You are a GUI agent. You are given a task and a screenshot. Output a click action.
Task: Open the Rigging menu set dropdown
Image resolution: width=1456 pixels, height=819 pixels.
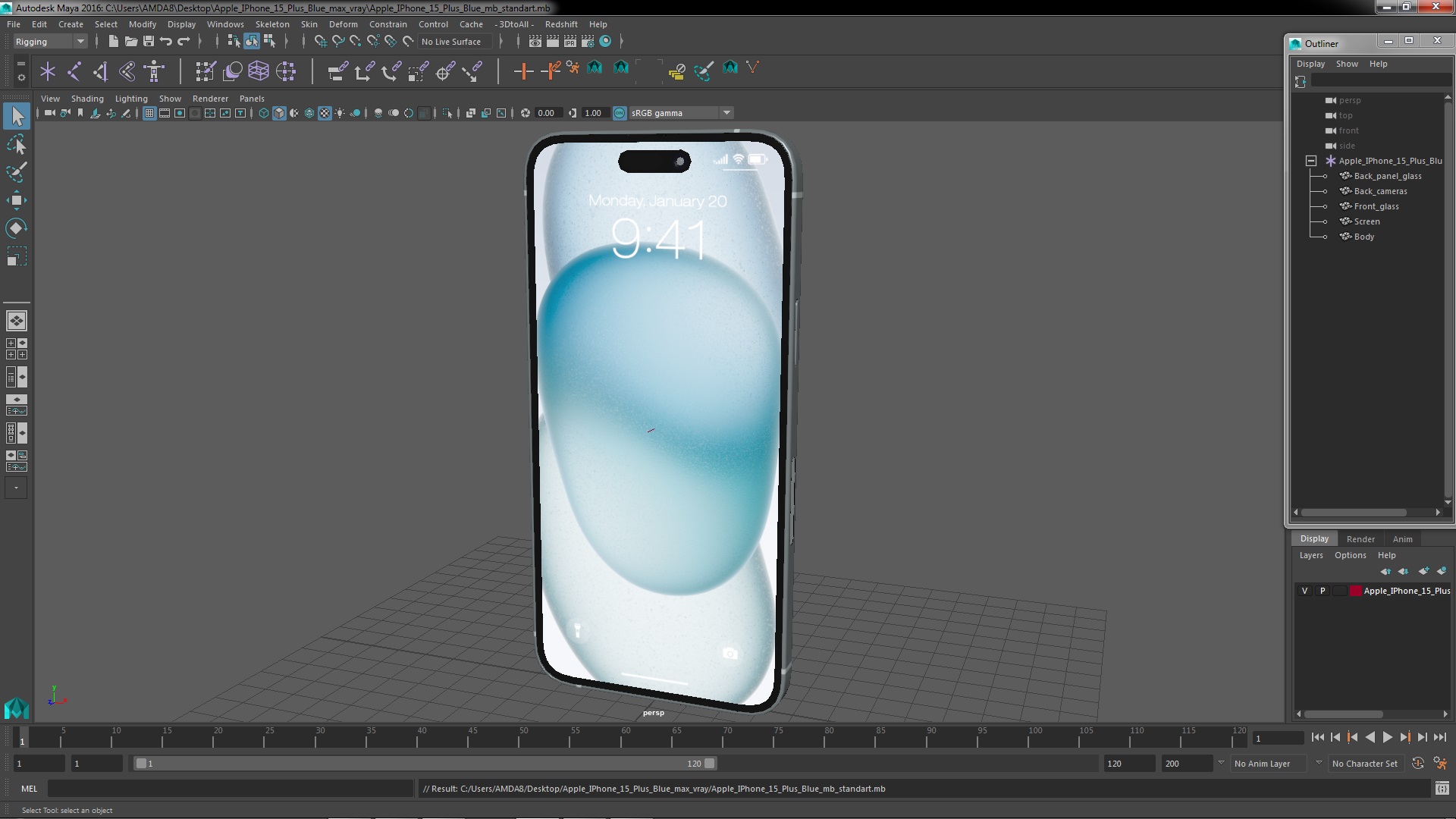click(x=50, y=42)
